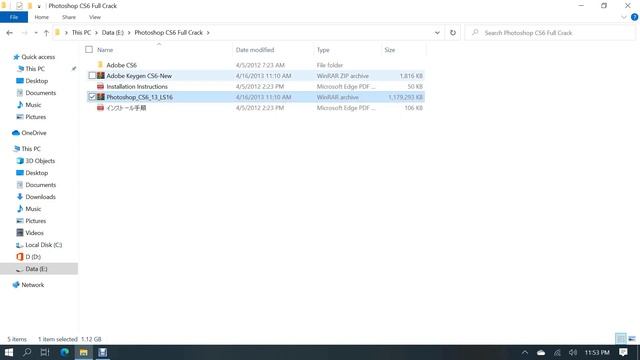The width and height of the screenshot is (640, 360).
Task: Select the Adobe CS6 file name
Action: (121, 65)
